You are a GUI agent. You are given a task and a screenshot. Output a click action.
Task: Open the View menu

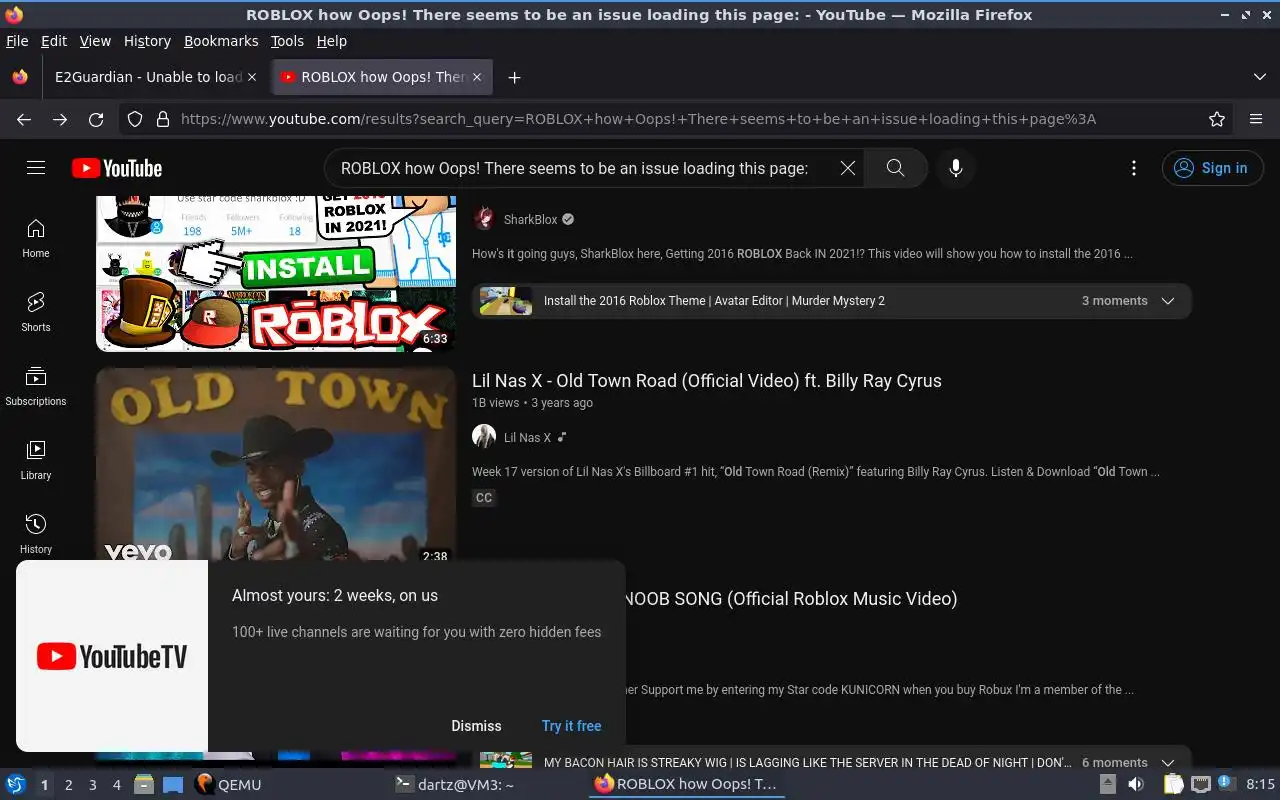pos(95,41)
